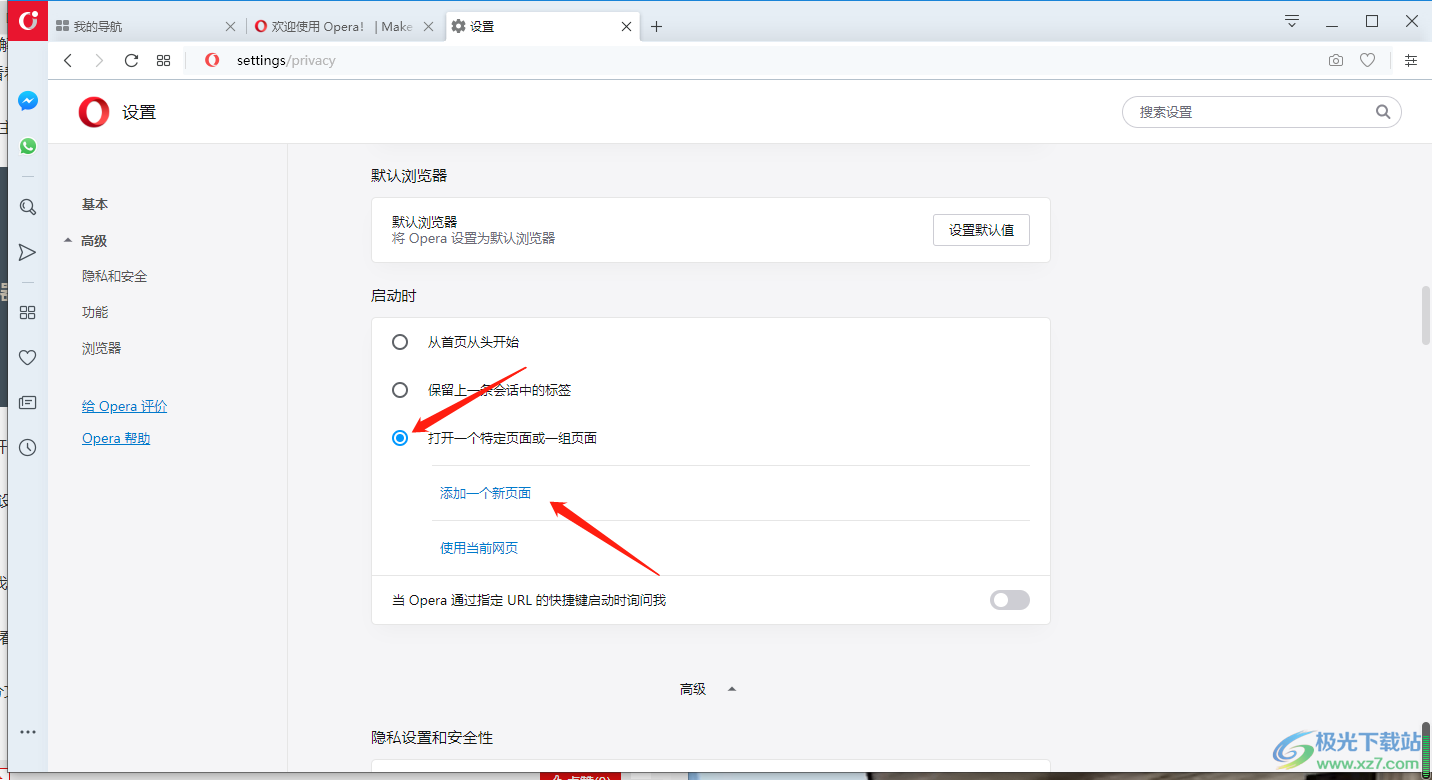Select 从首页从头开始 radio option
Viewport: 1432px width, 780px height.
tap(400, 342)
